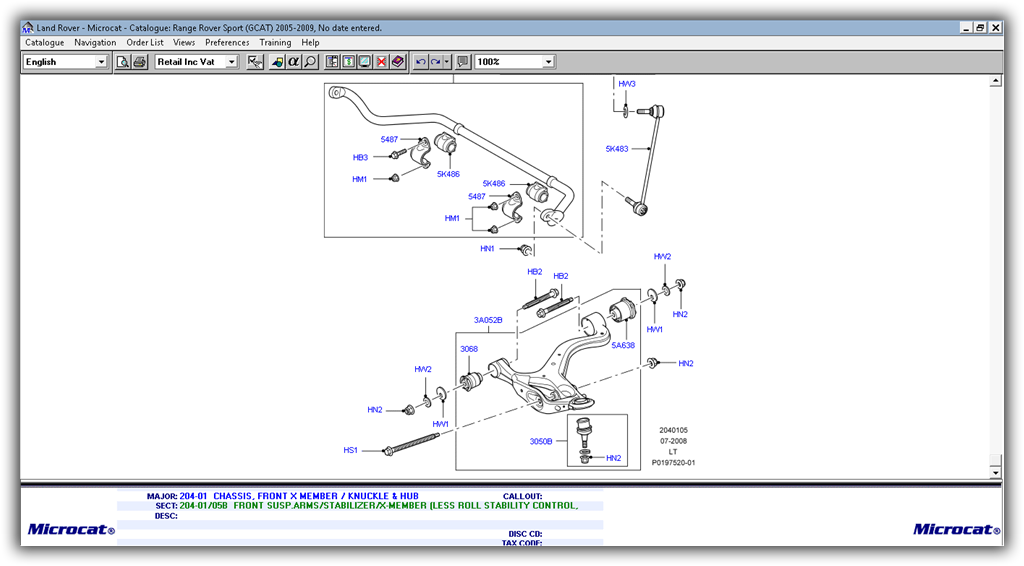
Task: Open the Views menu
Action: click(184, 42)
